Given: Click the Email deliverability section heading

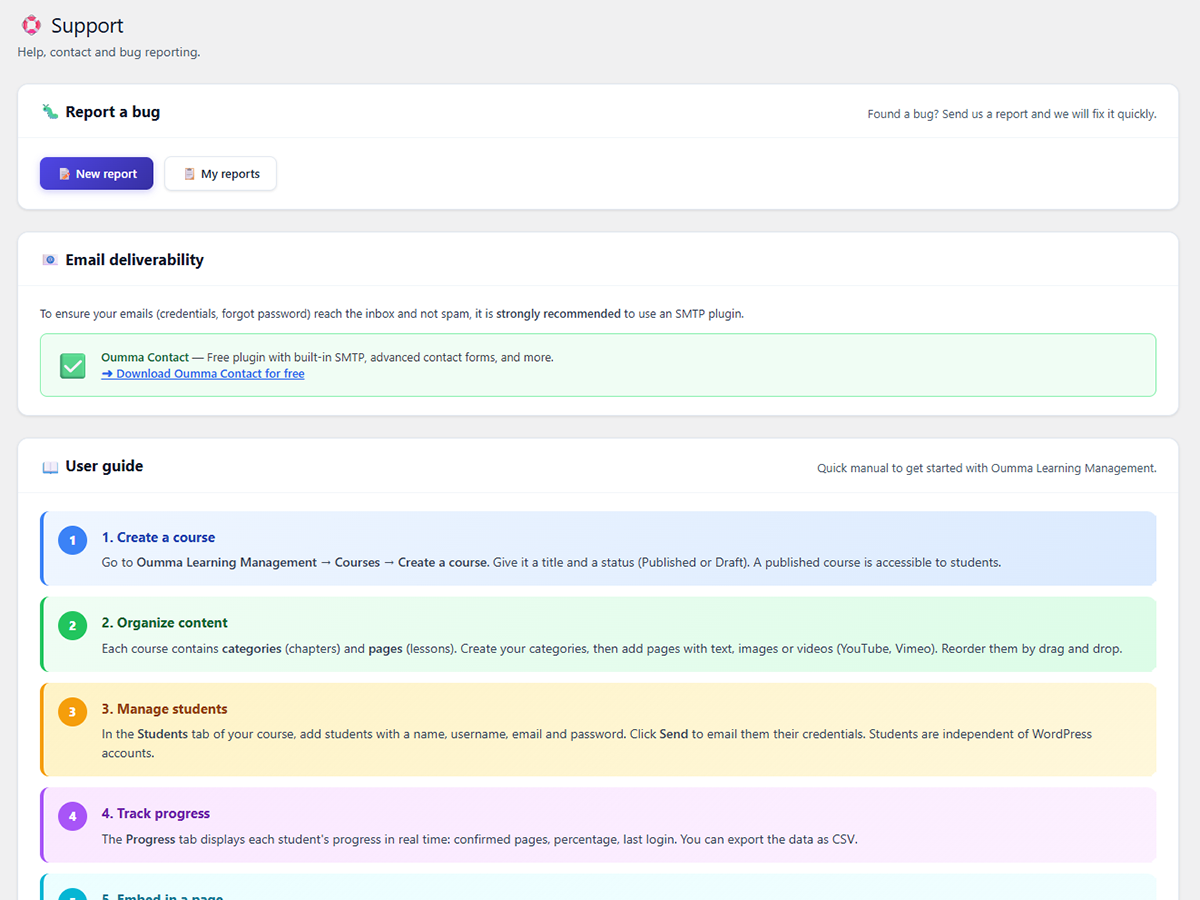Looking at the screenshot, I should [x=134, y=260].
